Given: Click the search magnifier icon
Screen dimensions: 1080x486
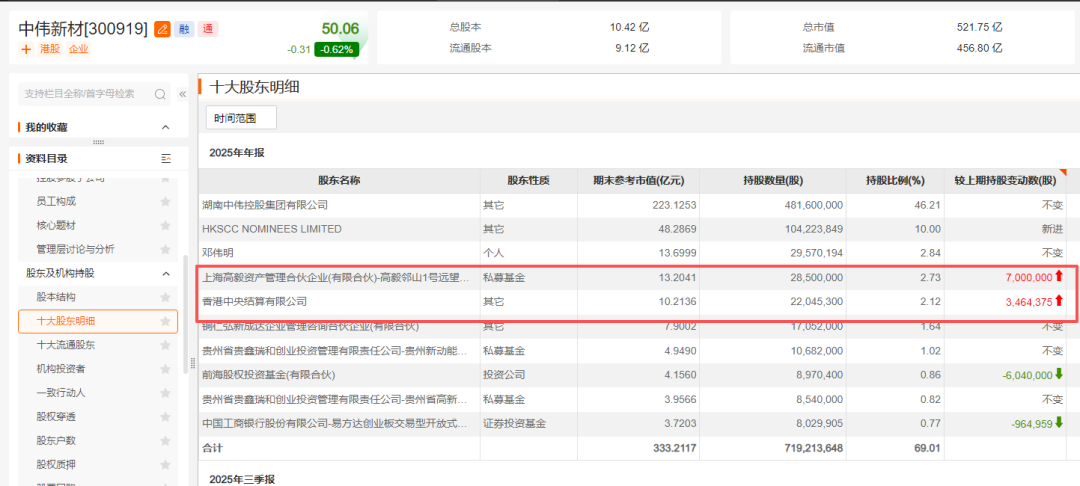Looking at the screenshot, I should (x=160, y=94).
